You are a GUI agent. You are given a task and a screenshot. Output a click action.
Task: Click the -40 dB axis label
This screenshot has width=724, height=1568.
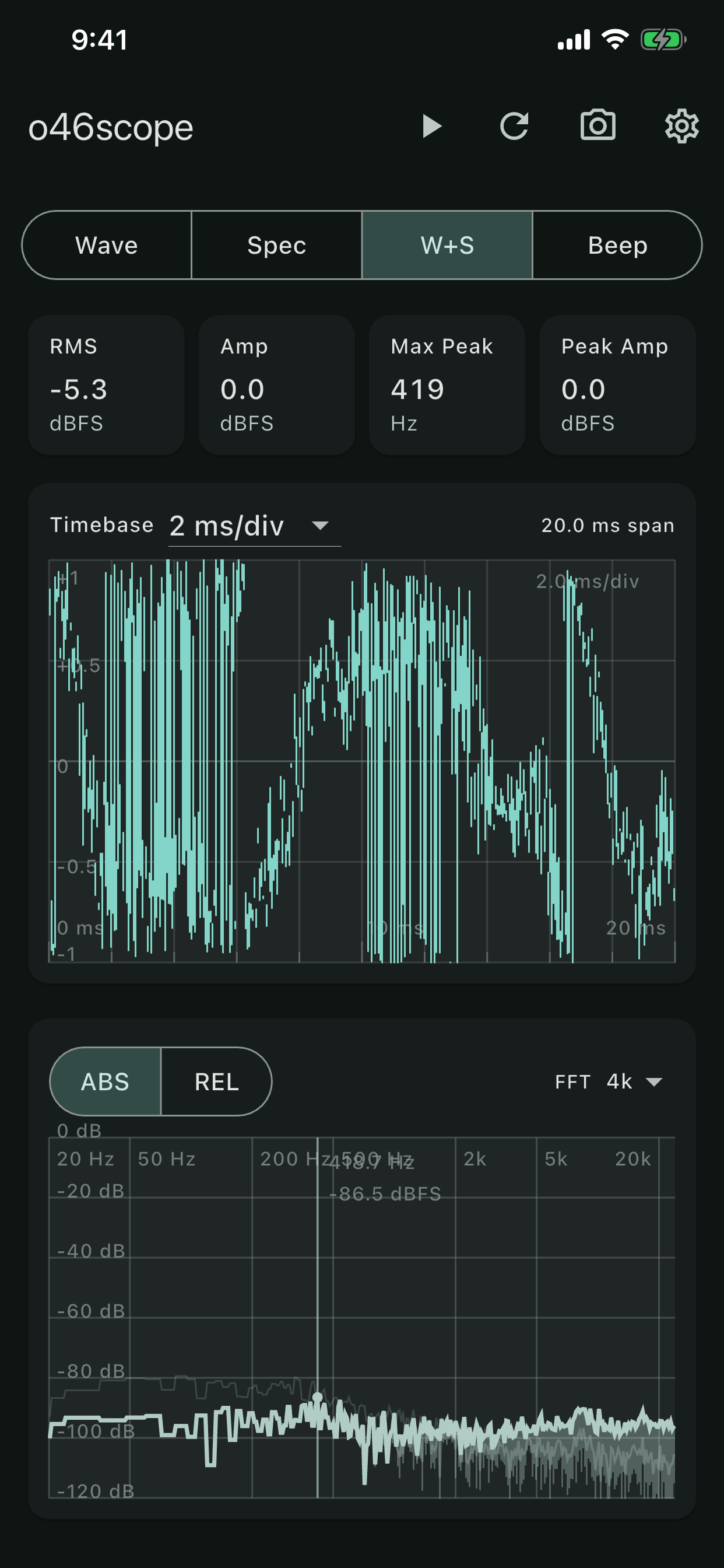pos(91,1251)
